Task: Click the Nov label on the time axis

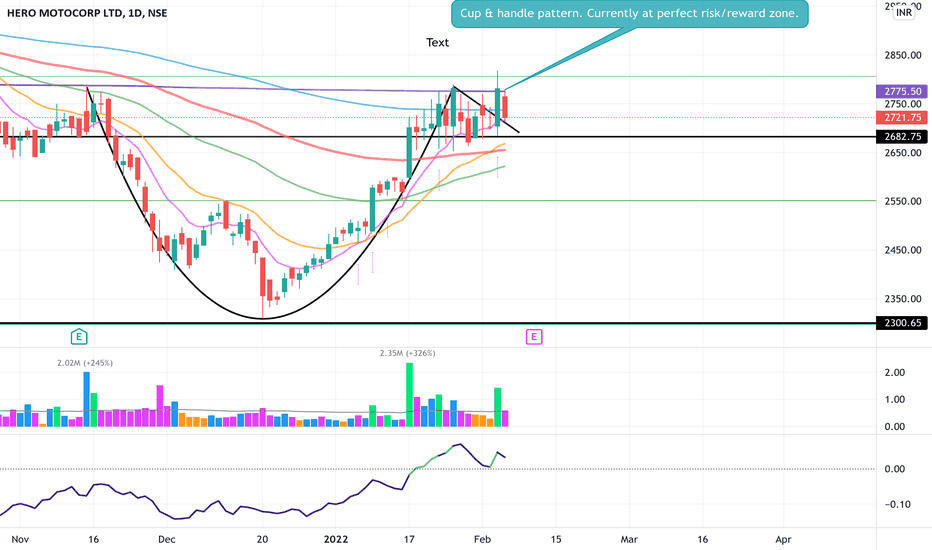Action: [x=20, y=539]
